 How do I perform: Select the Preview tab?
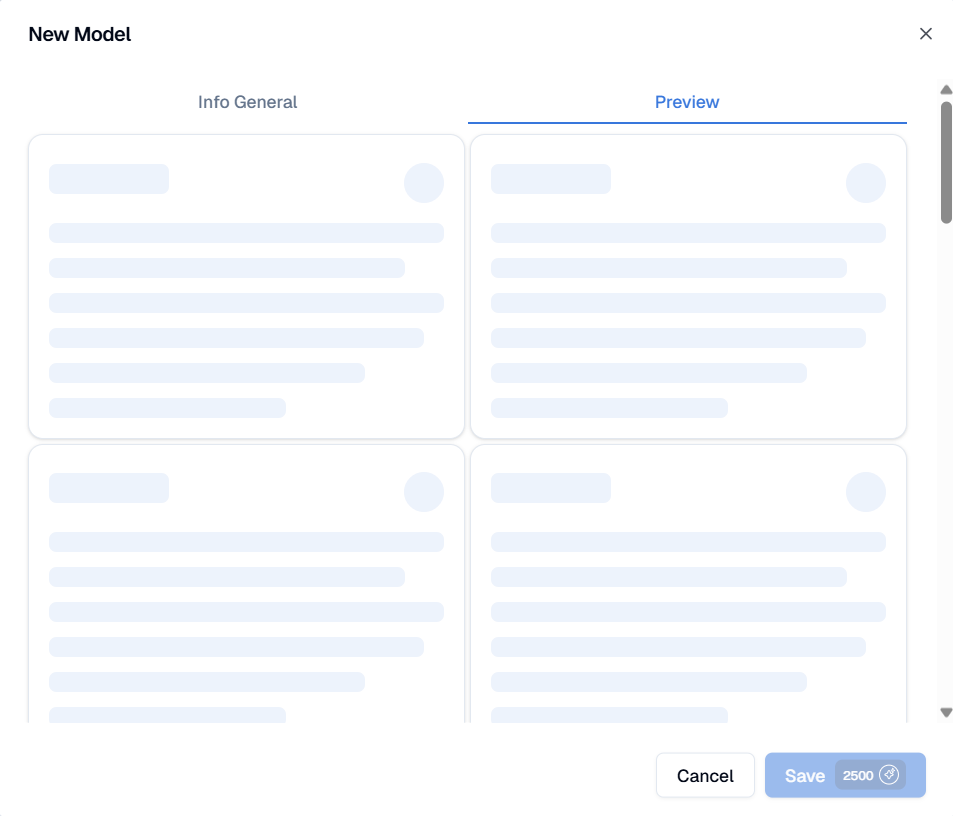[x=687, y=102]
